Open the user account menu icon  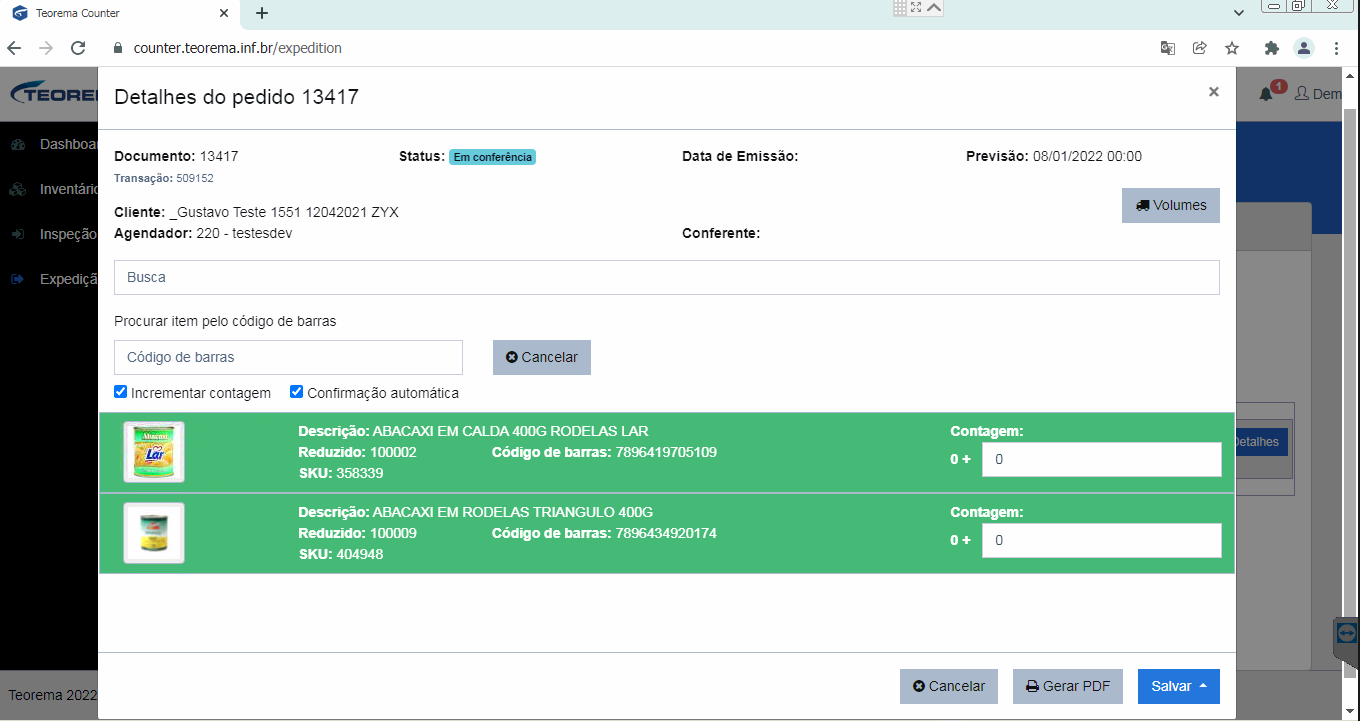1302,94
